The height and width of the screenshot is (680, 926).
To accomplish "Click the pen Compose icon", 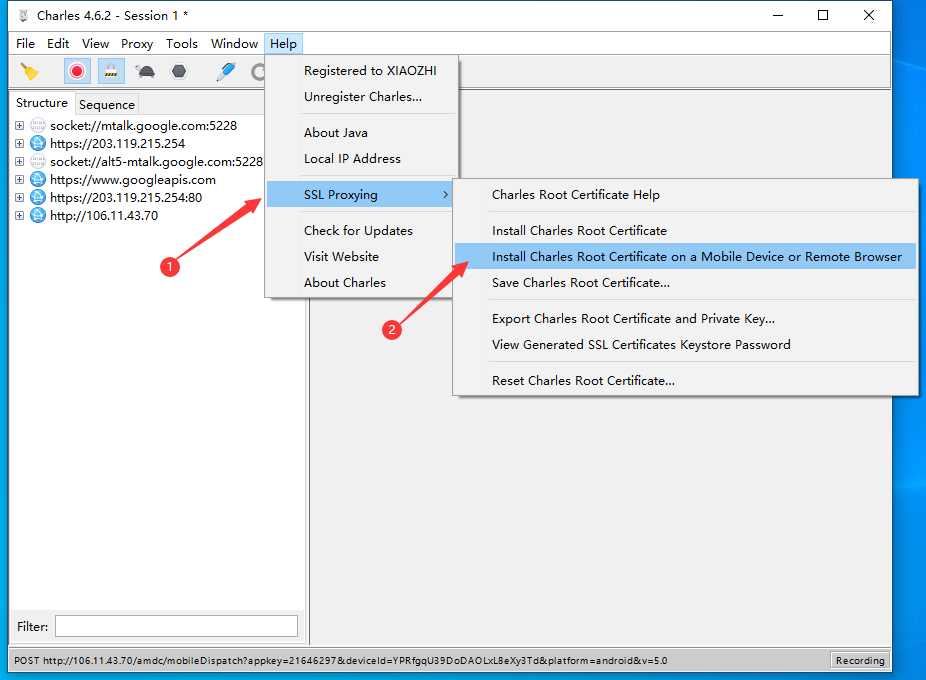I will point(226,71).
